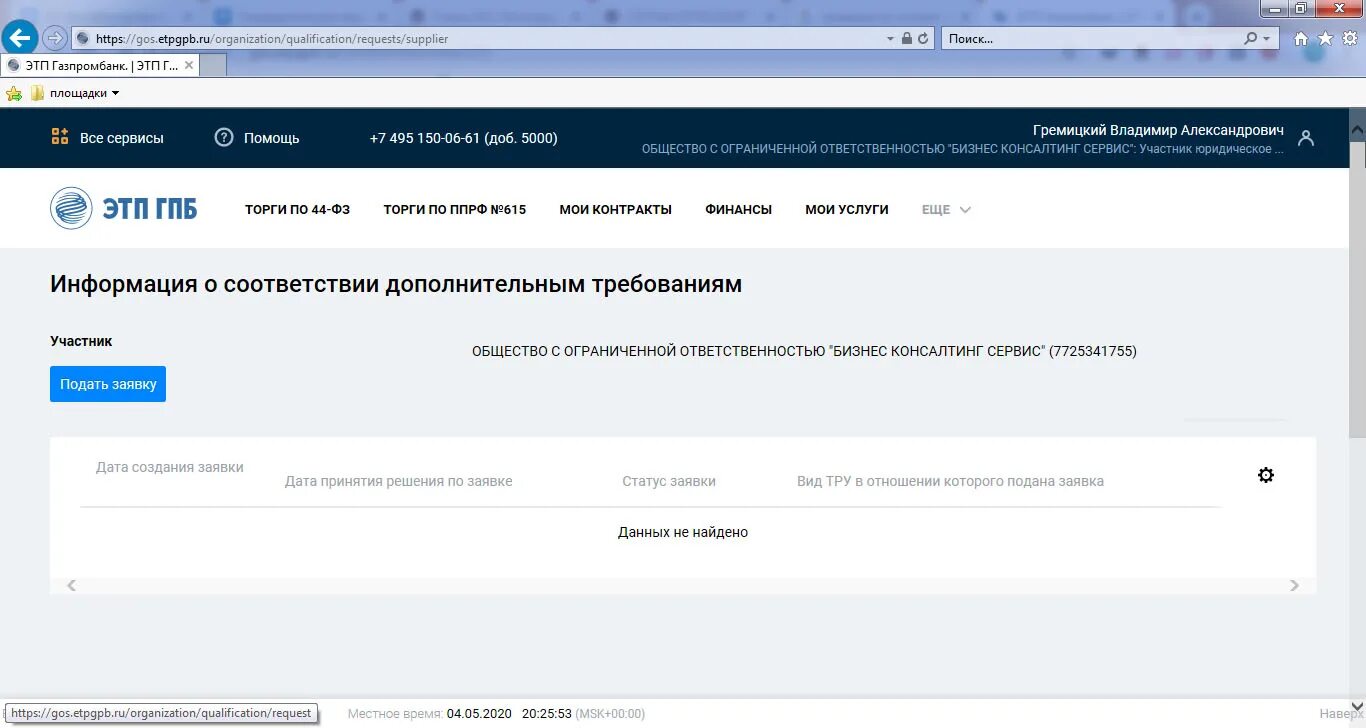Open search provider dropdown arrow
The image size is (1366, 728).
(1267, 39)
